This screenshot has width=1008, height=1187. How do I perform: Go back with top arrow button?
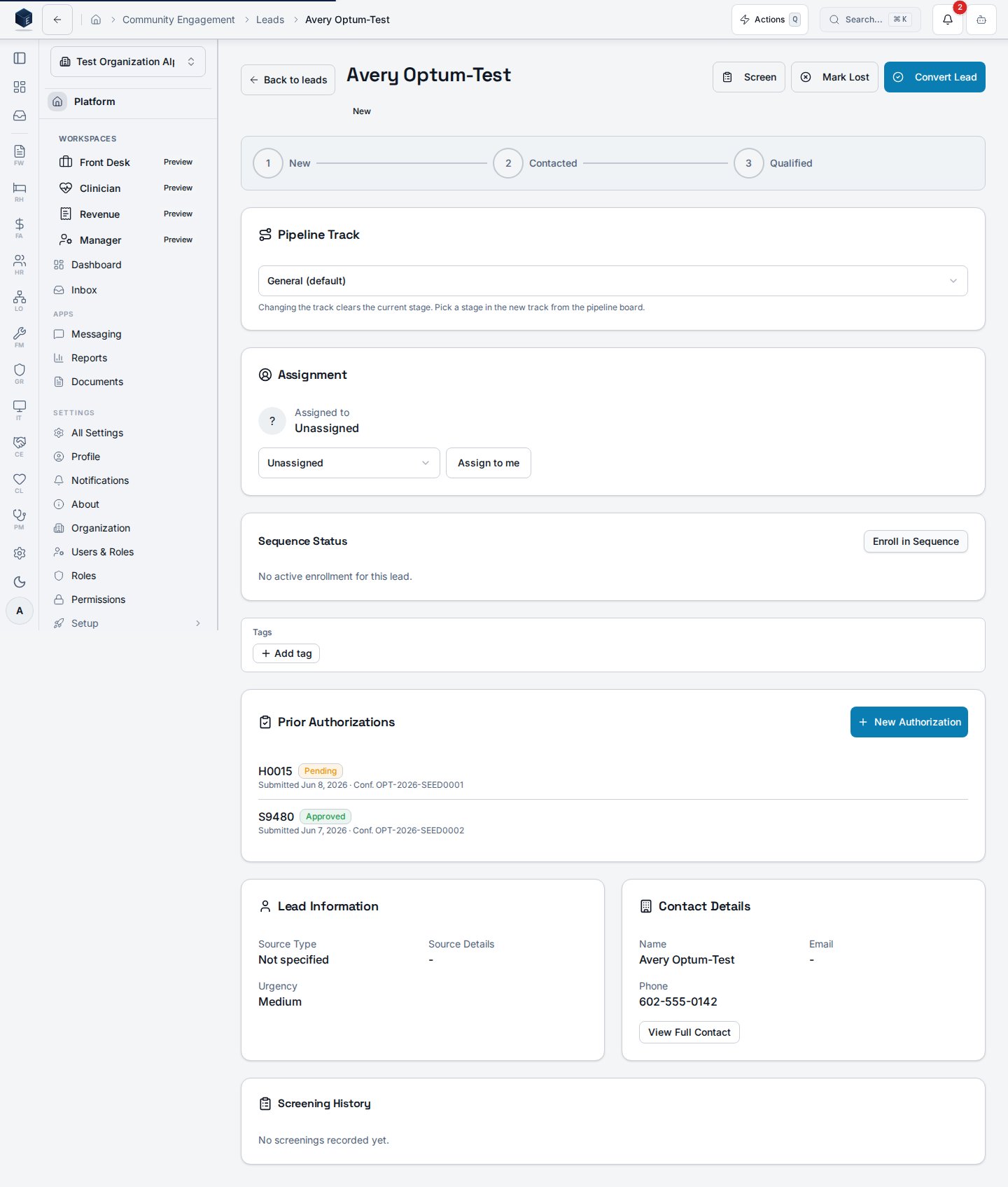coord(57,20)
